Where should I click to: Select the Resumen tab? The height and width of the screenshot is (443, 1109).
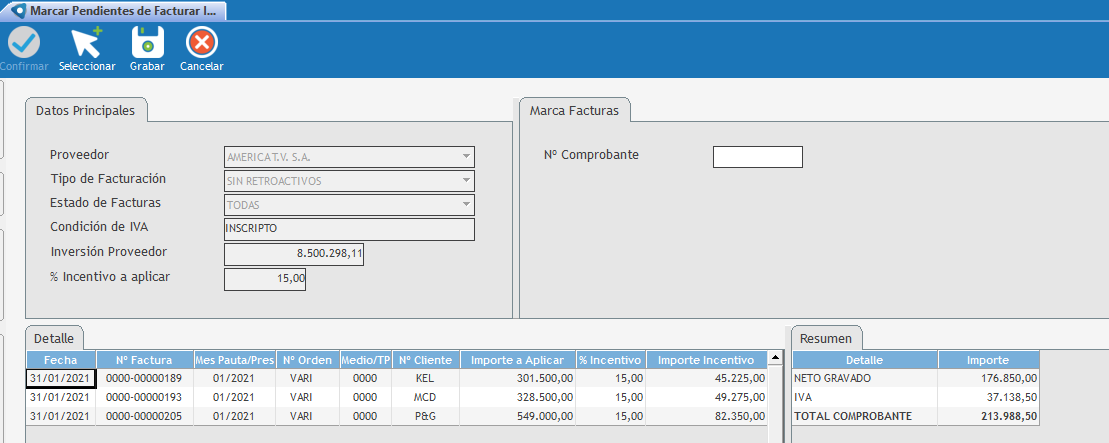click(x=827, y=338)
